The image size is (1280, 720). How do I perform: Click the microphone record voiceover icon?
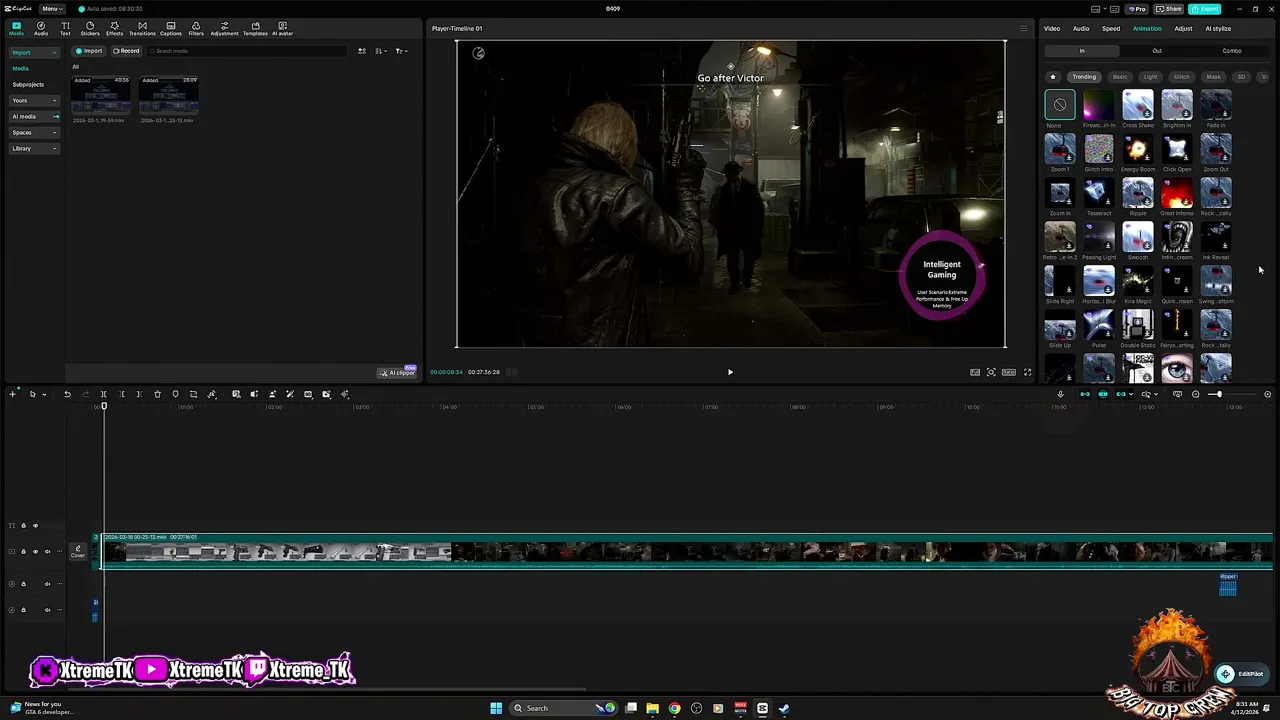[x=1060, y=394]
